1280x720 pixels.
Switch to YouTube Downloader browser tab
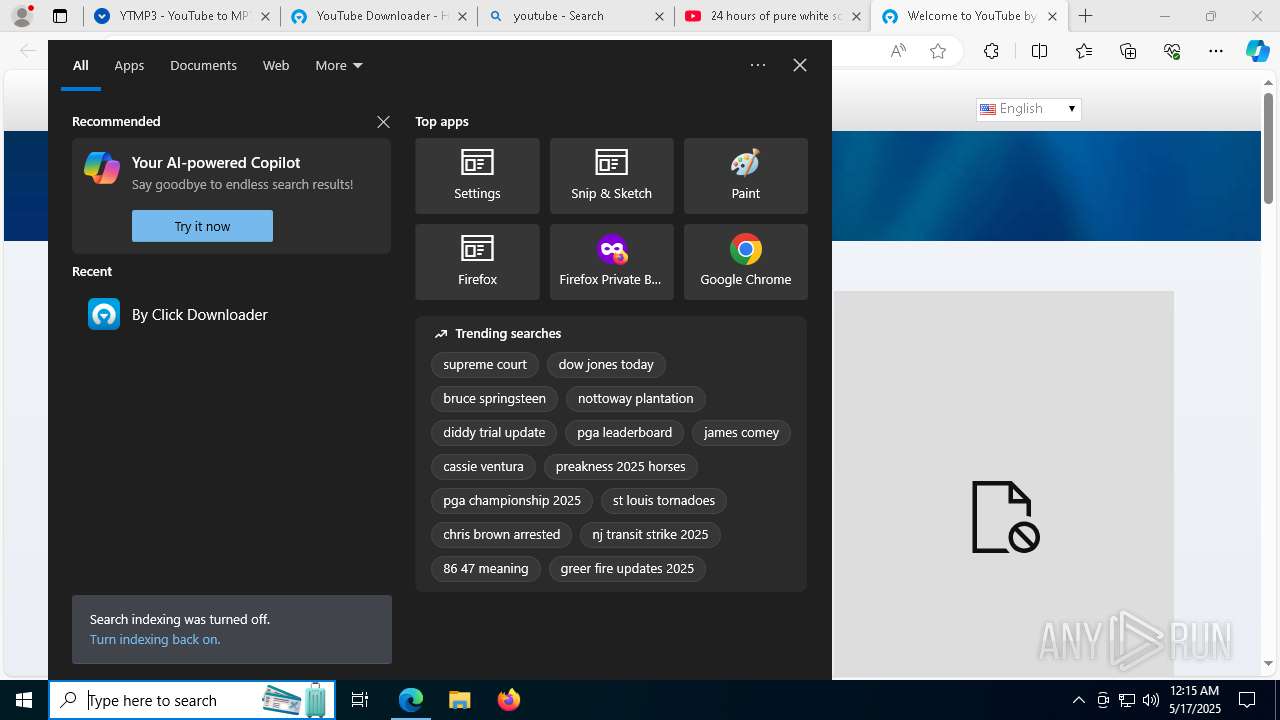pyautogui.click(x=378, y=16)
